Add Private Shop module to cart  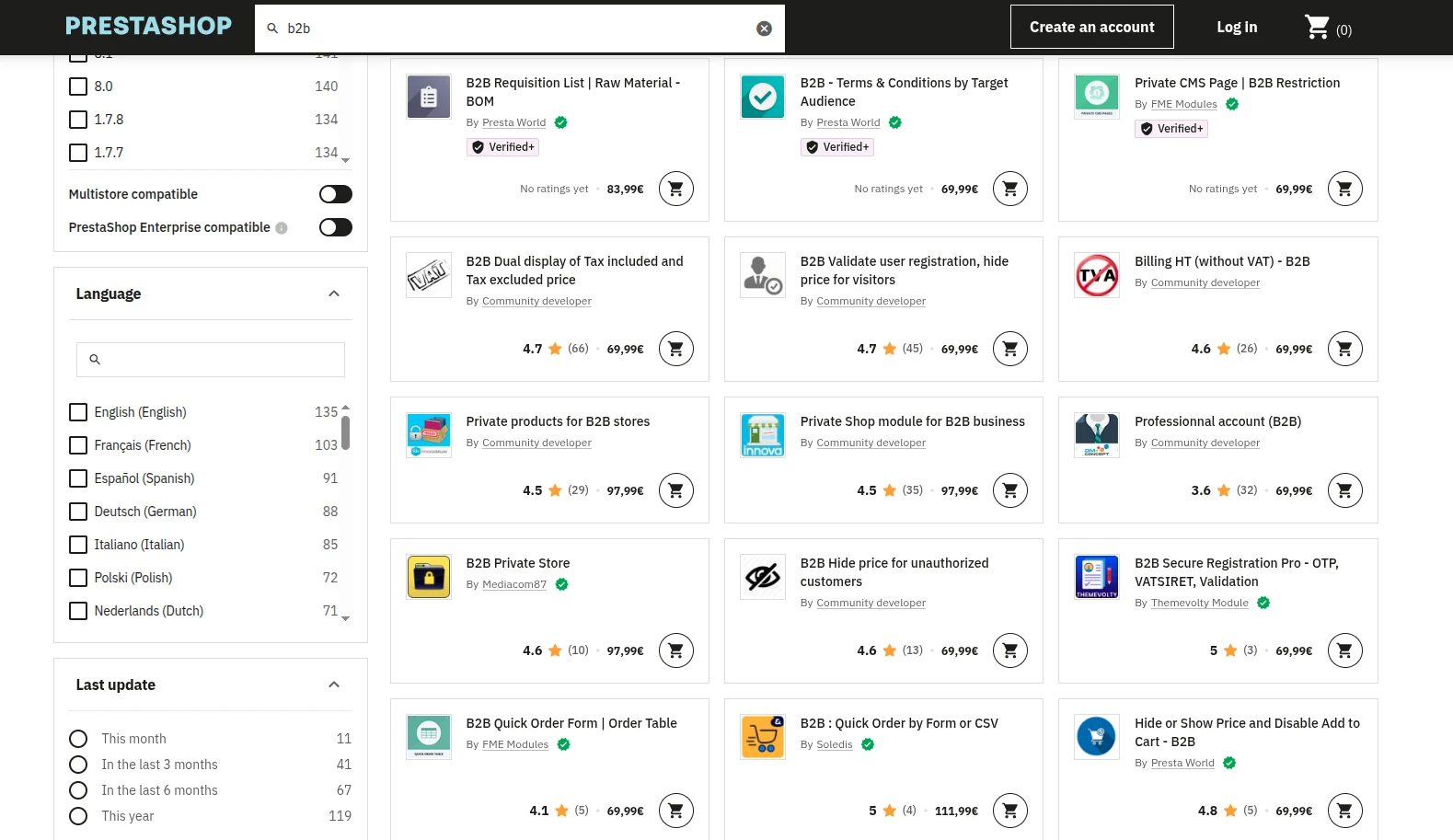[1010, 490]
